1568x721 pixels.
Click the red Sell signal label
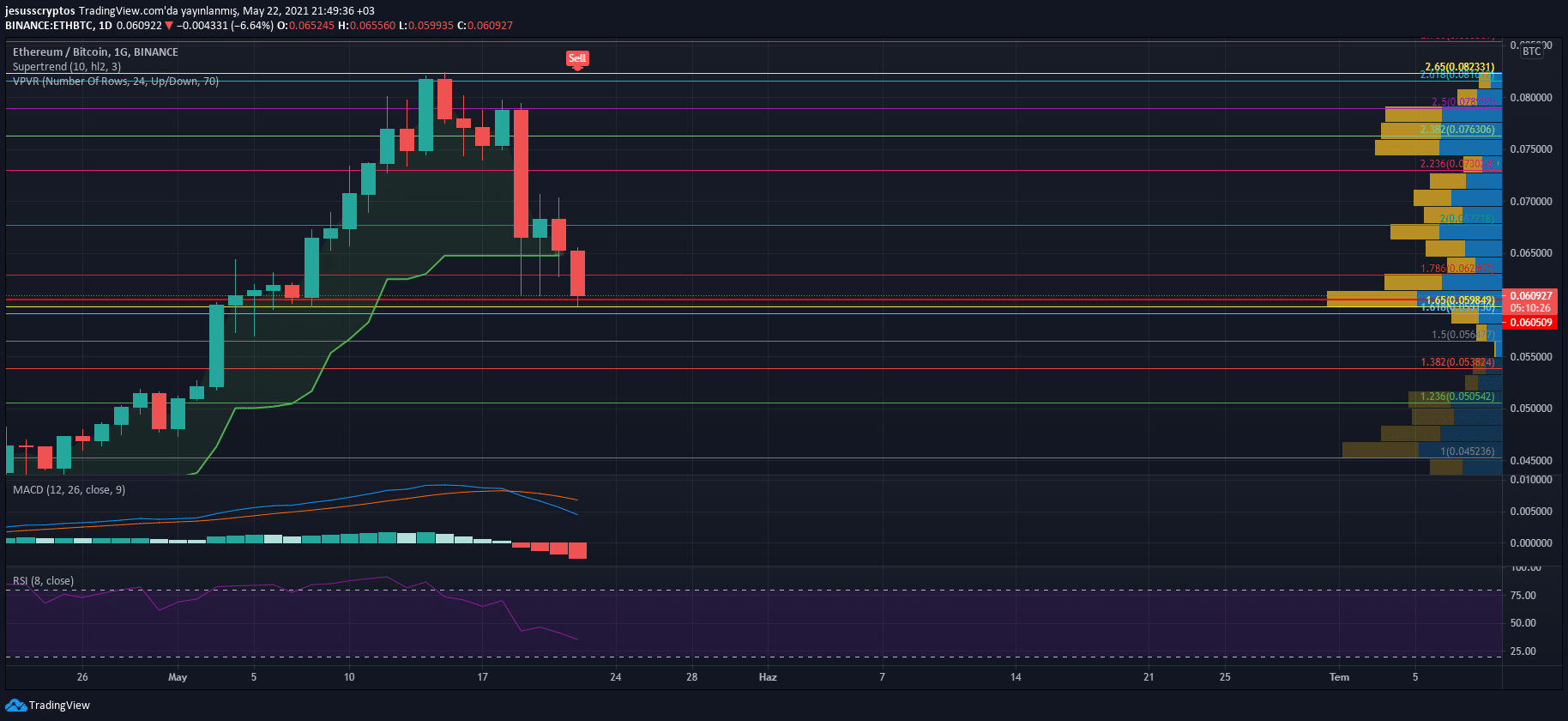coord(577,59)
